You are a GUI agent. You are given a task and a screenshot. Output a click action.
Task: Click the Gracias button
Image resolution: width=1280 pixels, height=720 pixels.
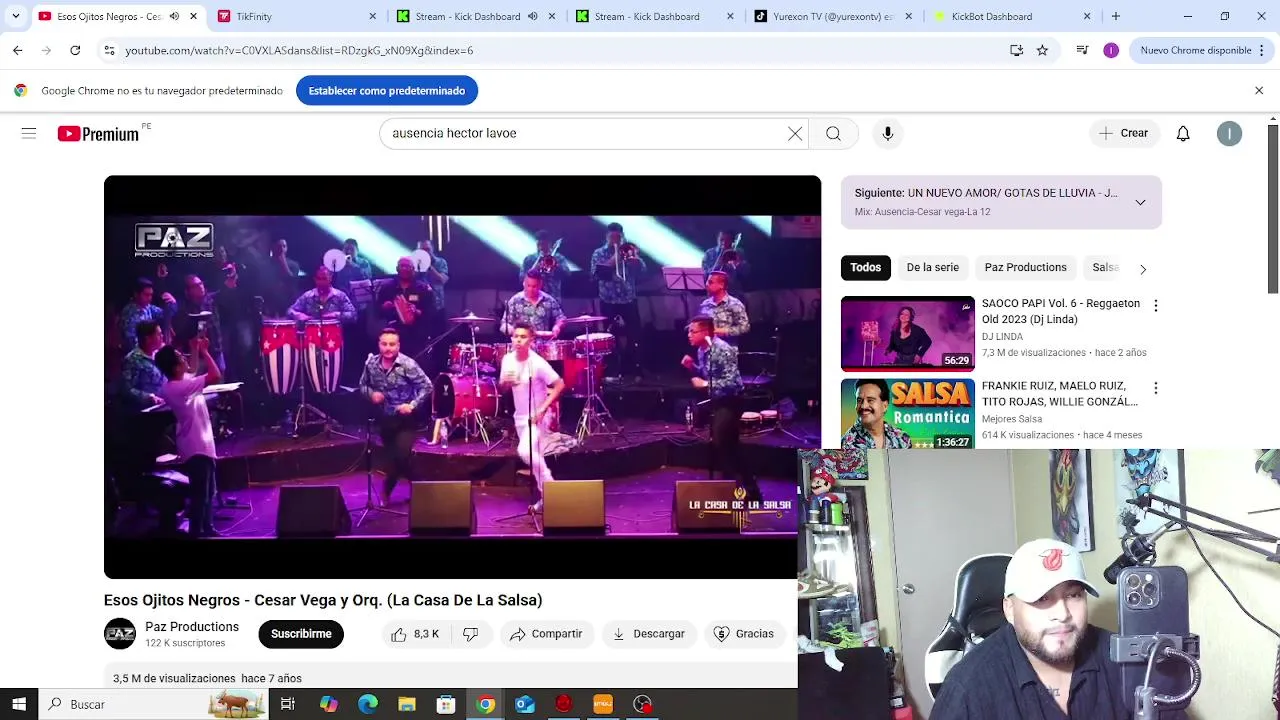(x=744, y=634)
